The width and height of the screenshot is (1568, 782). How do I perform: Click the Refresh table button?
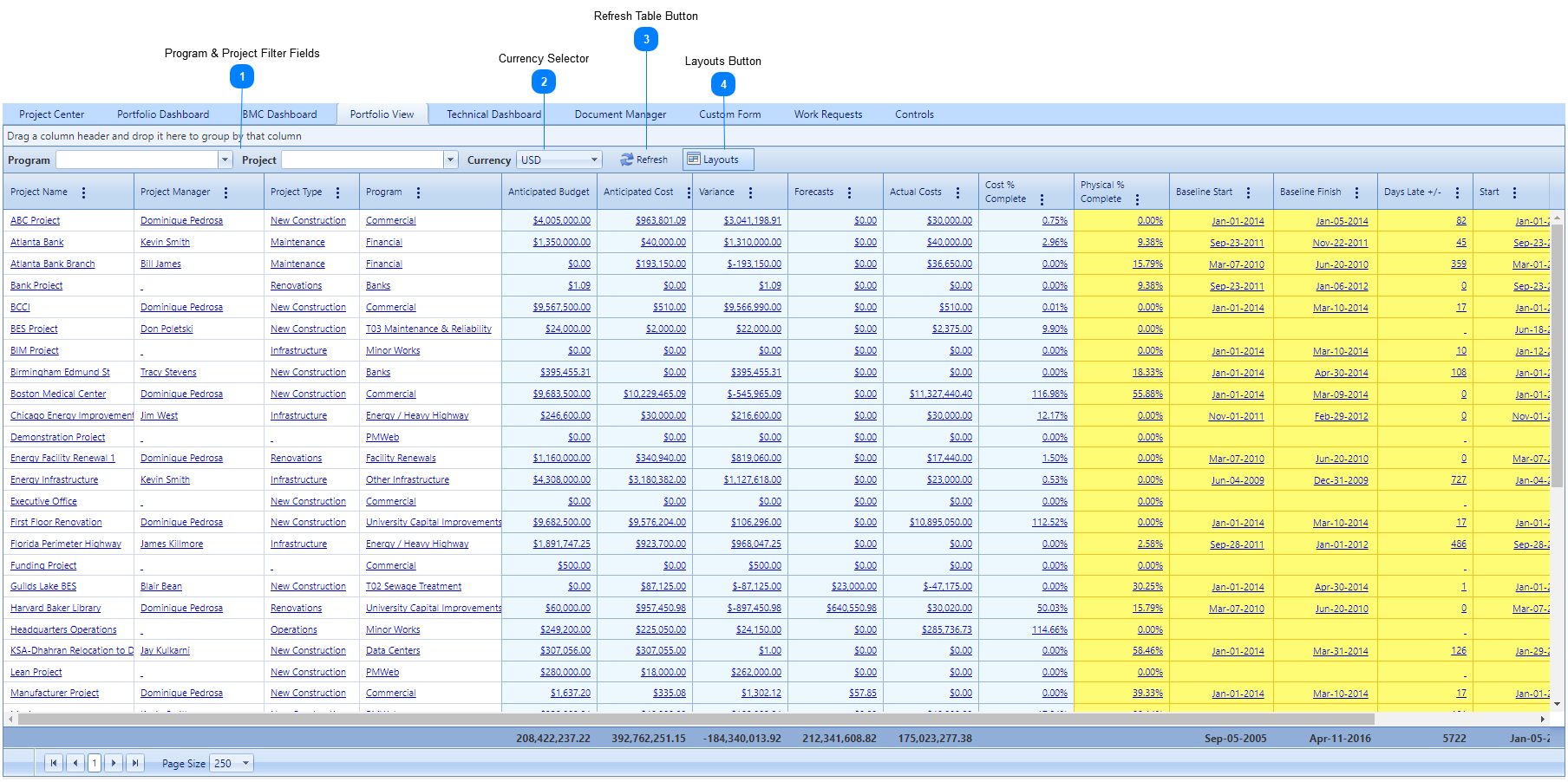point(644,160)
